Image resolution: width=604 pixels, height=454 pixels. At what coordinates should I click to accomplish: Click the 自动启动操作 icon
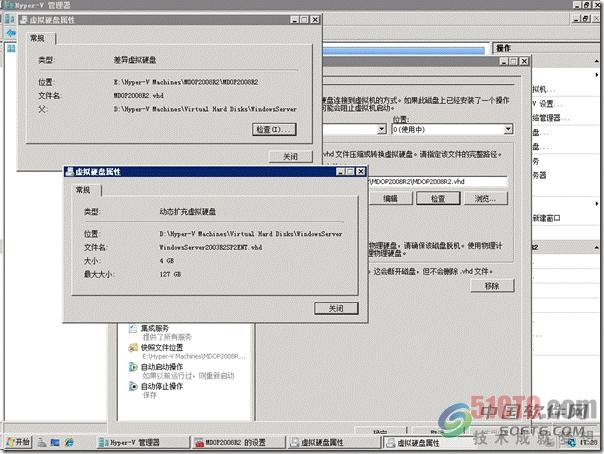pyautogui.click(x=133, y=367)
